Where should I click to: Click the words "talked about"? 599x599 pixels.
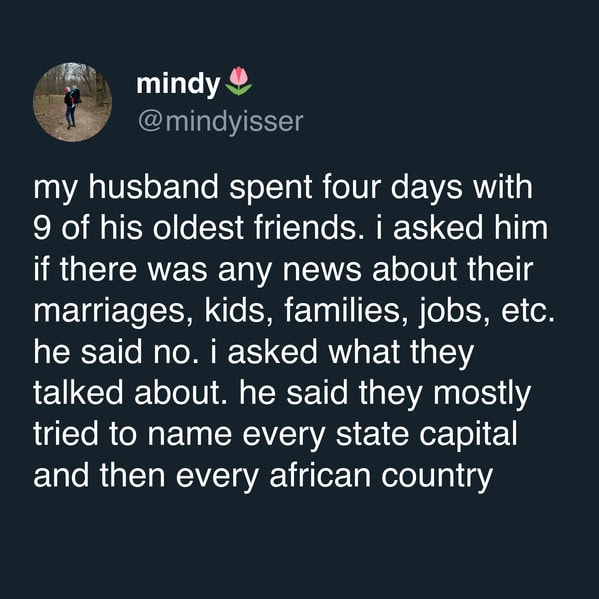click(x=128, y=393)
